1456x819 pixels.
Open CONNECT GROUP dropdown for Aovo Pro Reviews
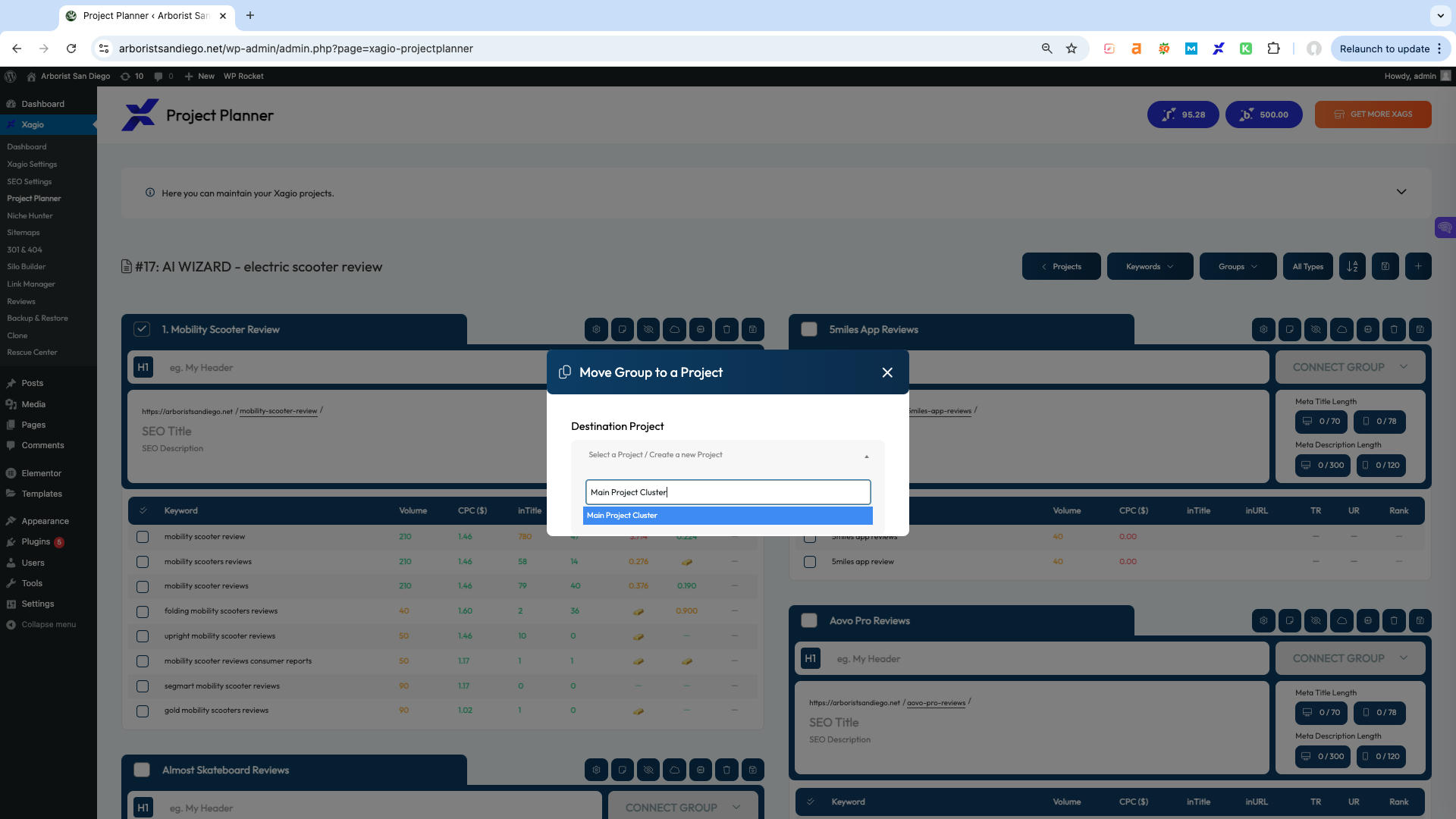click(1350, 658)
